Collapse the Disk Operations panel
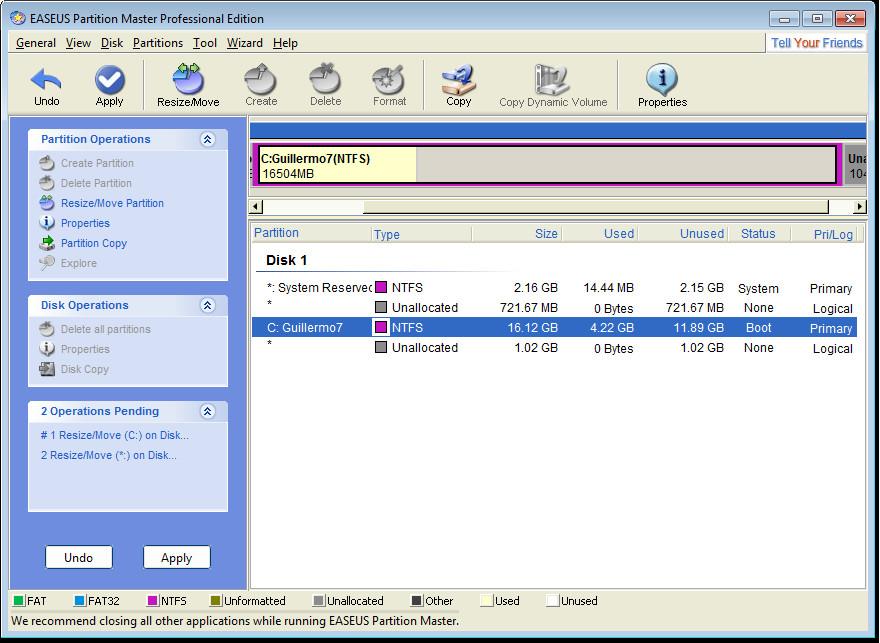 pyautogui.click(x=207, y=306)
